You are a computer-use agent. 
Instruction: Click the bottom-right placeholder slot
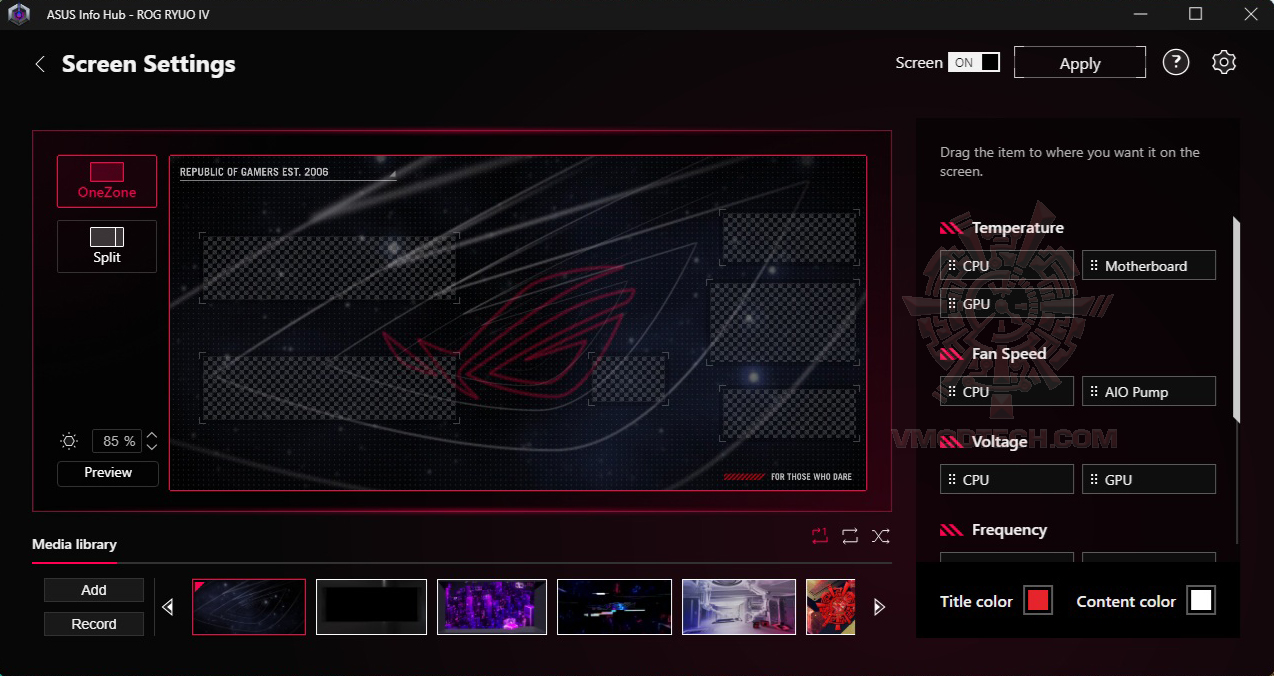coord(790,413)
